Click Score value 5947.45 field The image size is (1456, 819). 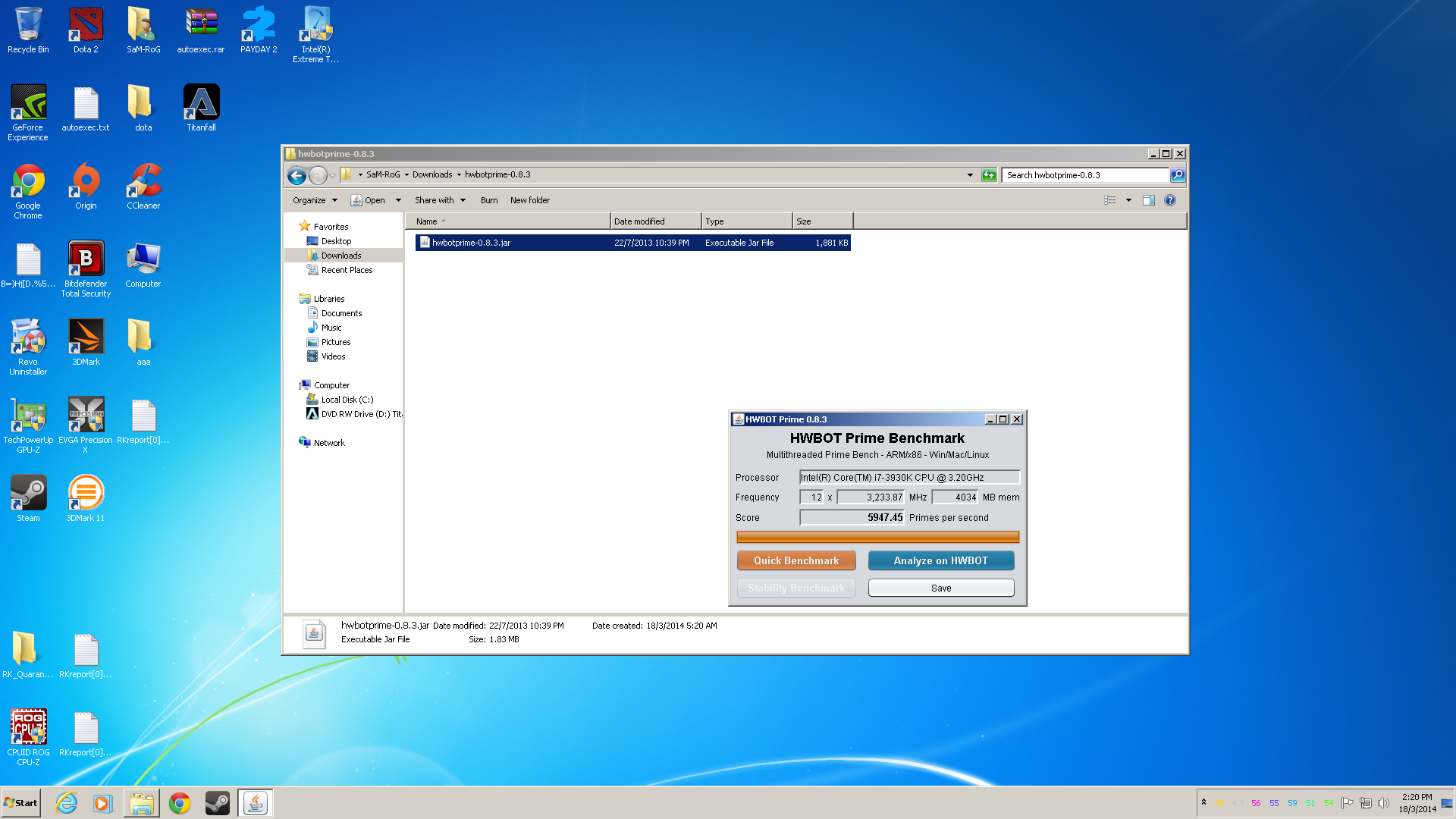(852, 518)
